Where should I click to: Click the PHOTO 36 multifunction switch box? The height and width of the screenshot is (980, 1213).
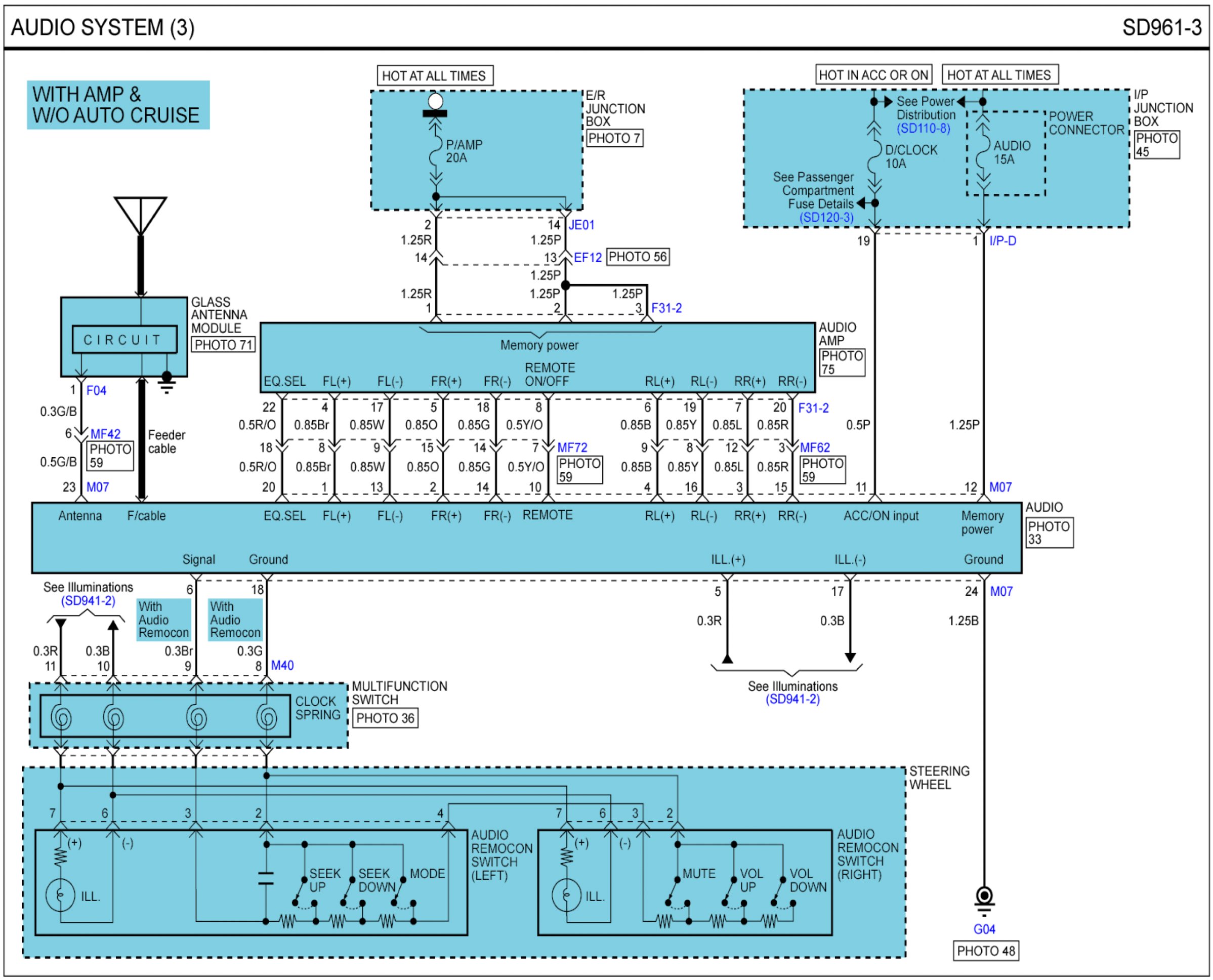pyautogui.click(x=385, y=718)
